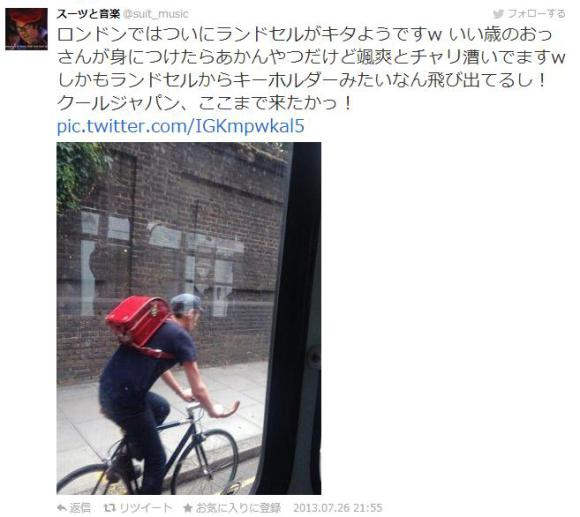Open the @suit_music handle
The width and height of the screenshot is (580, 517).
(x=155, y=14)
